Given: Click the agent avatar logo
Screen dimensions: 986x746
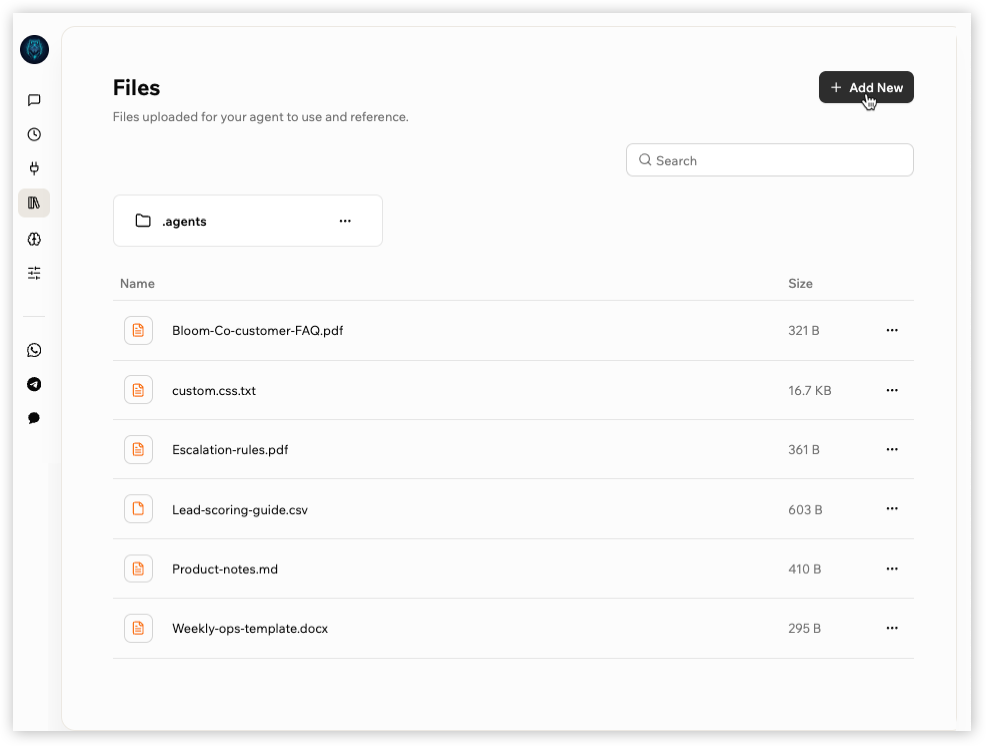Looking at the screenshot, I should [x=35, y=50].
